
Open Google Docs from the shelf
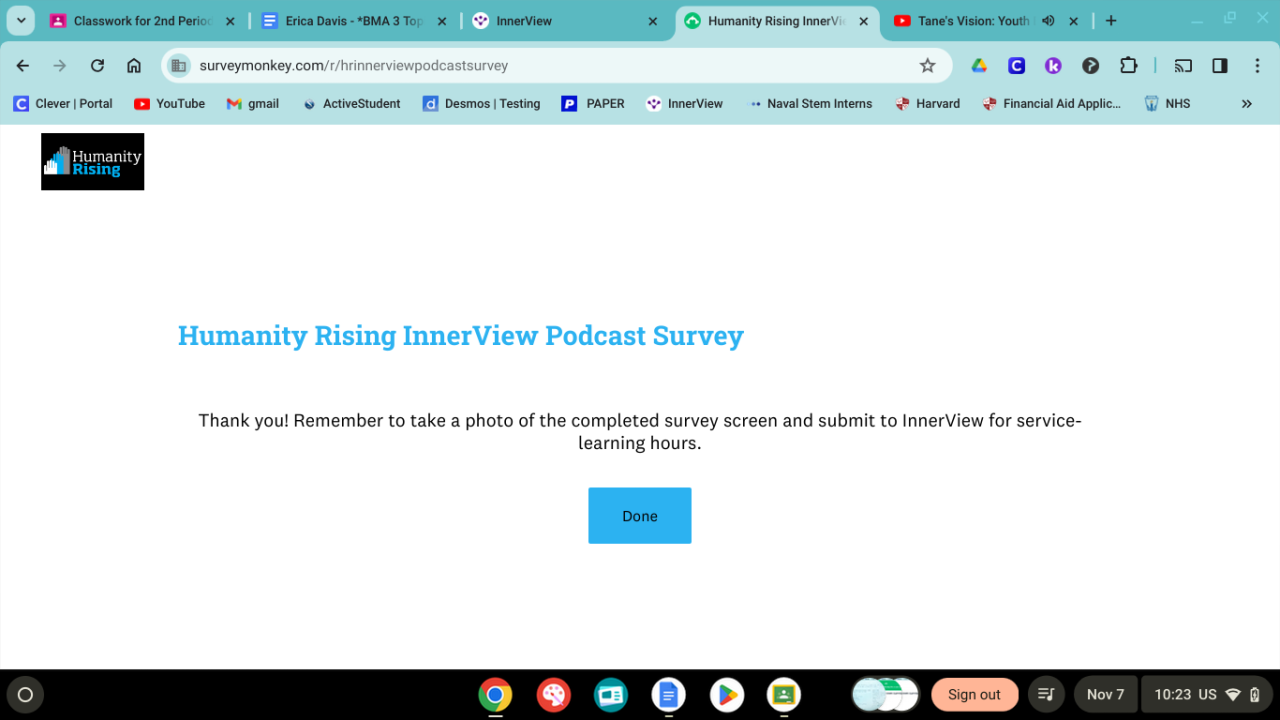(668, 695)
